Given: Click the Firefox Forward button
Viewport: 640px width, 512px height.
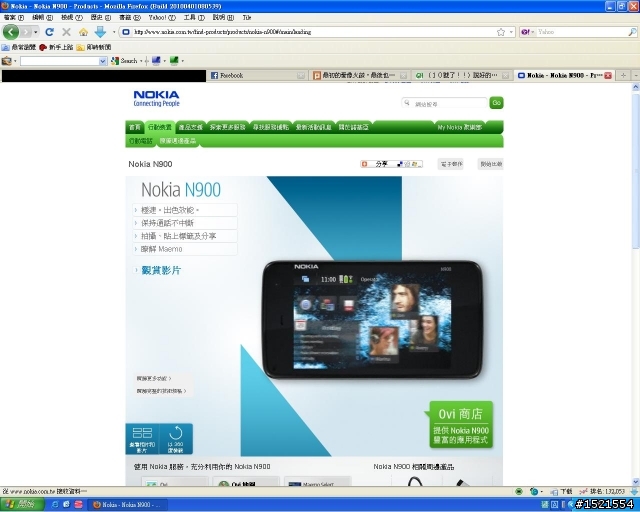Looking at the screenshot, I should pos(26,32).
